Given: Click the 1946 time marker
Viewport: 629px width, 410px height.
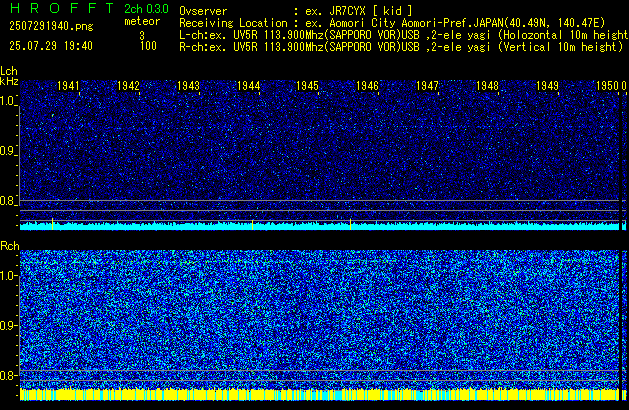Looking at the screenshot, I should point(367,86).
